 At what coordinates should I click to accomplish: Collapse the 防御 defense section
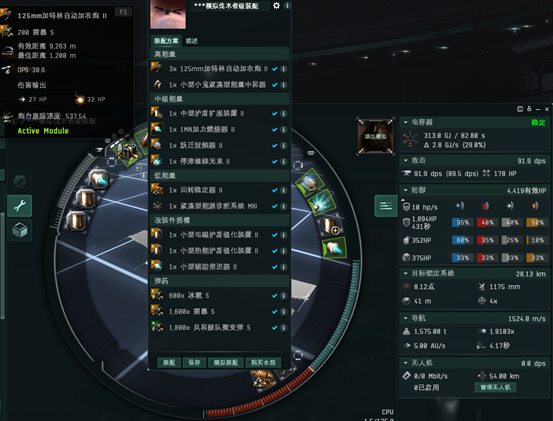(x=406, y=190)
